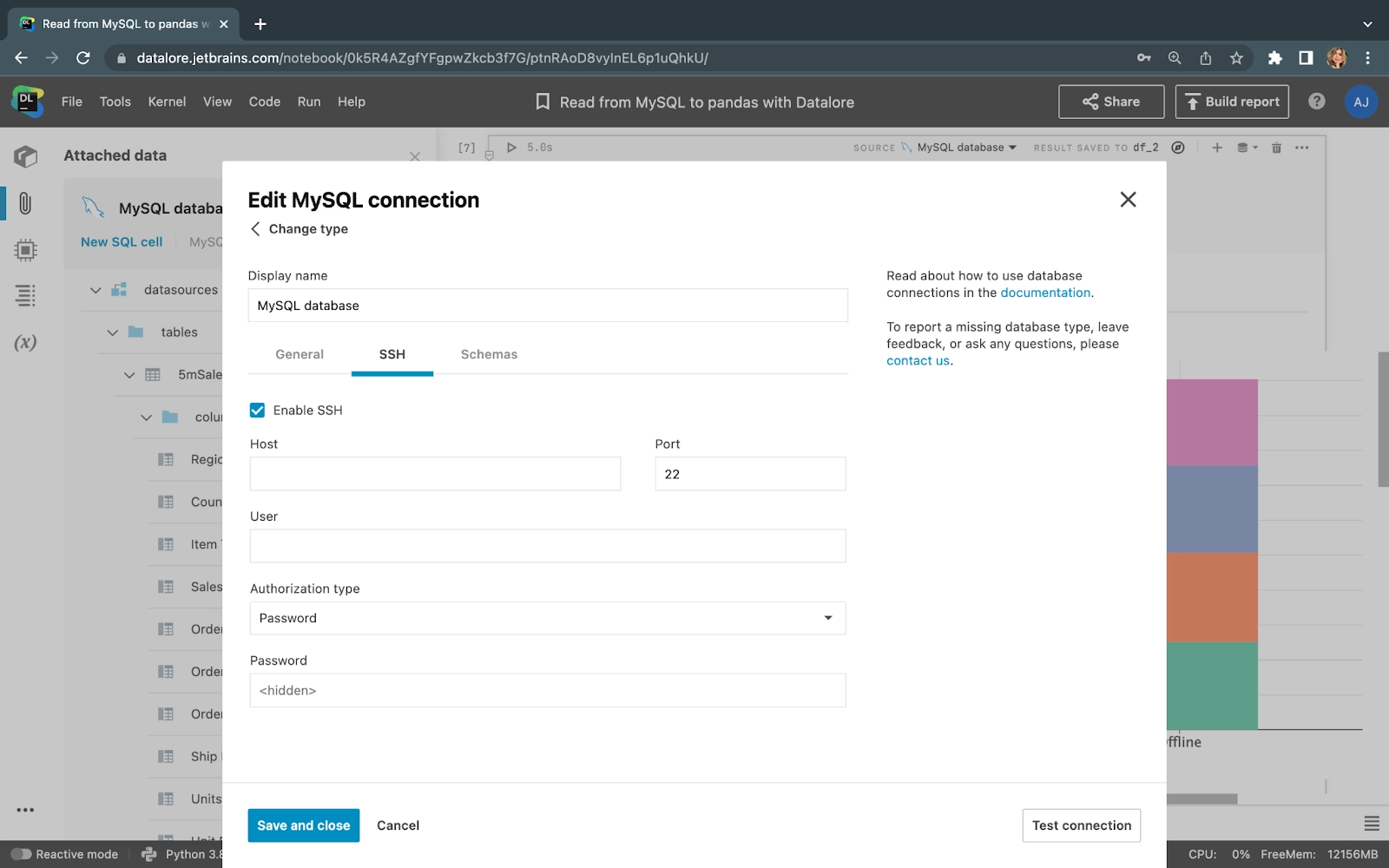Open the Kernel menu
This screenshot has height=868, width=1389.
coord(167,102)
